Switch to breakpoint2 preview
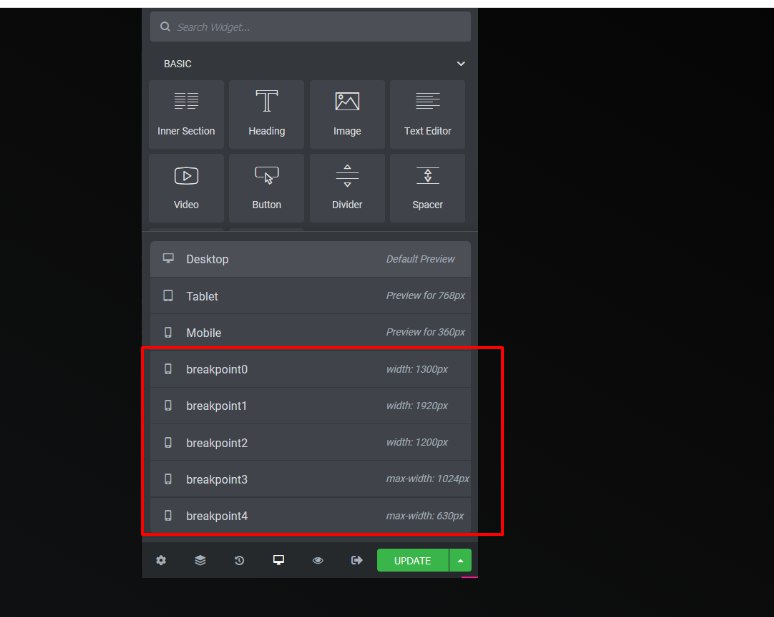774x617 pixels. (310, 442)
